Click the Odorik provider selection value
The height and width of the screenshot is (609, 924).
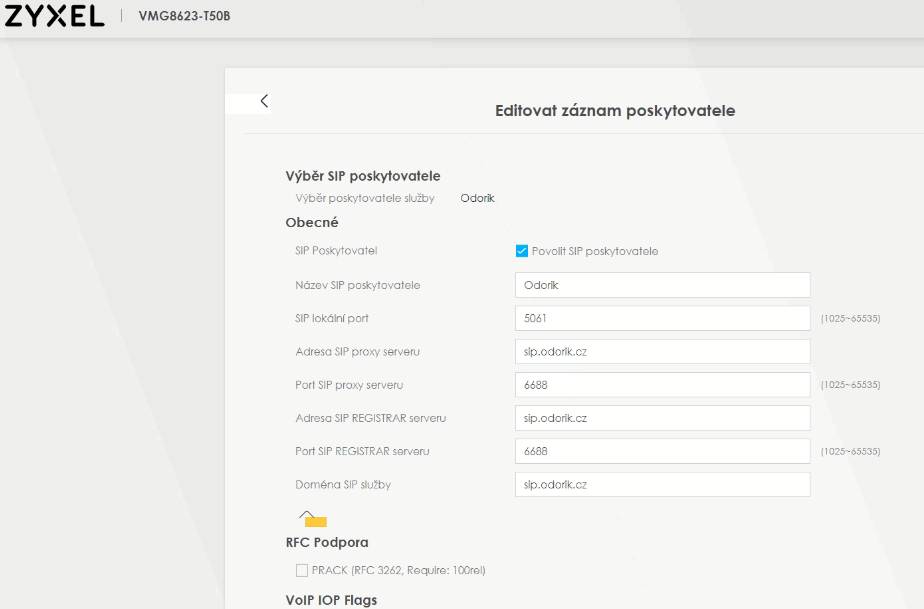477,198
